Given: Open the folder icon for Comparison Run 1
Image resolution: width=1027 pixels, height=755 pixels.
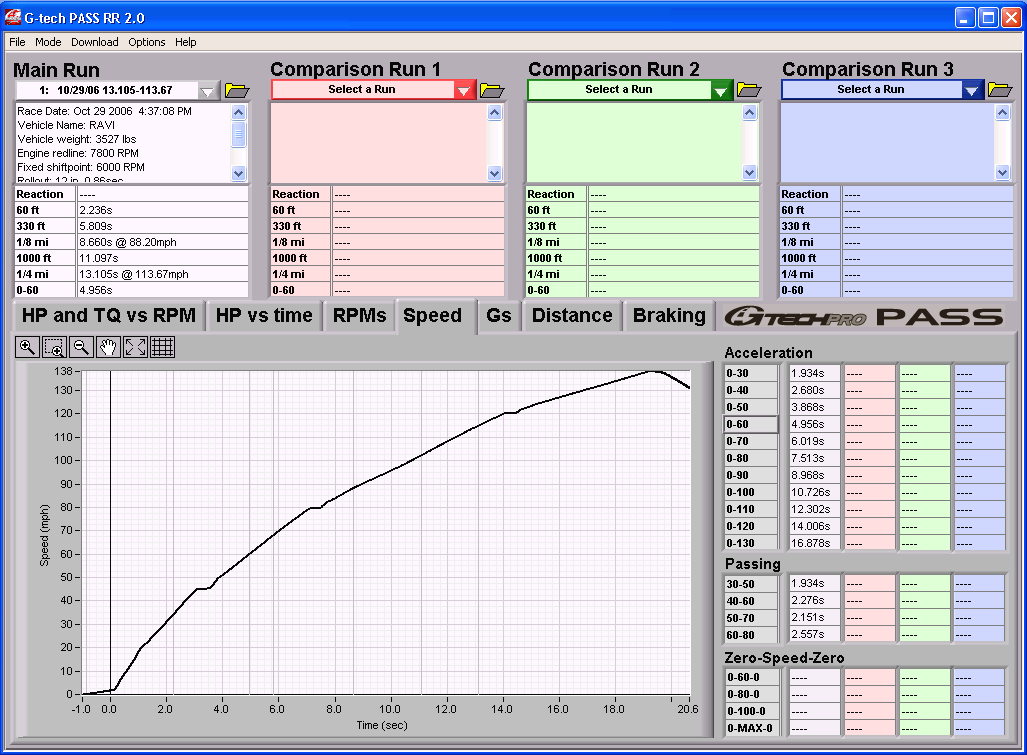Looking at the screenshot, I should click(x=492, y=90).
